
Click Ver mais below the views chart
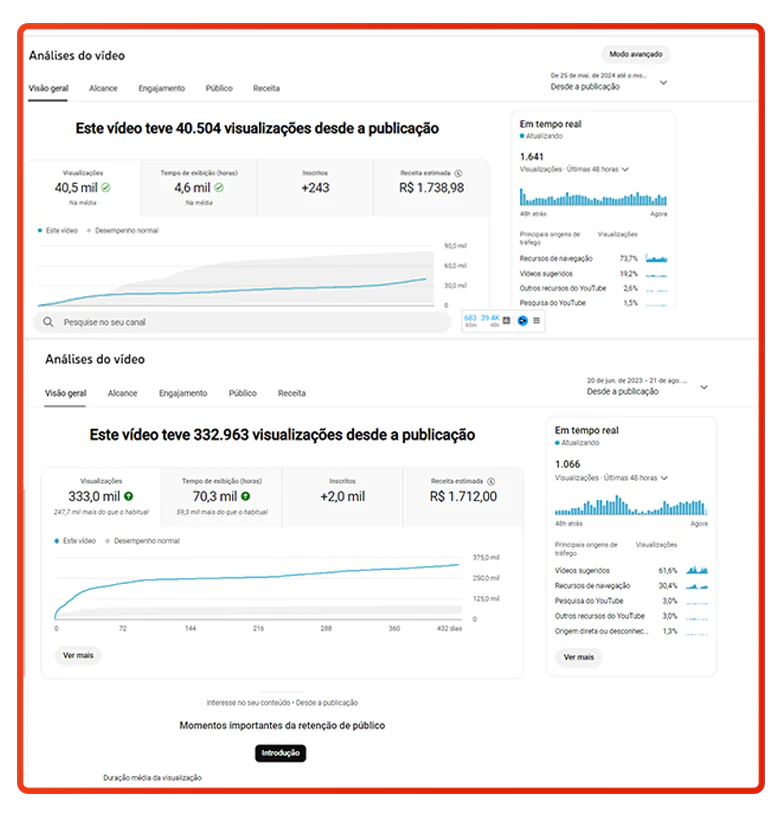pos(77,655)
